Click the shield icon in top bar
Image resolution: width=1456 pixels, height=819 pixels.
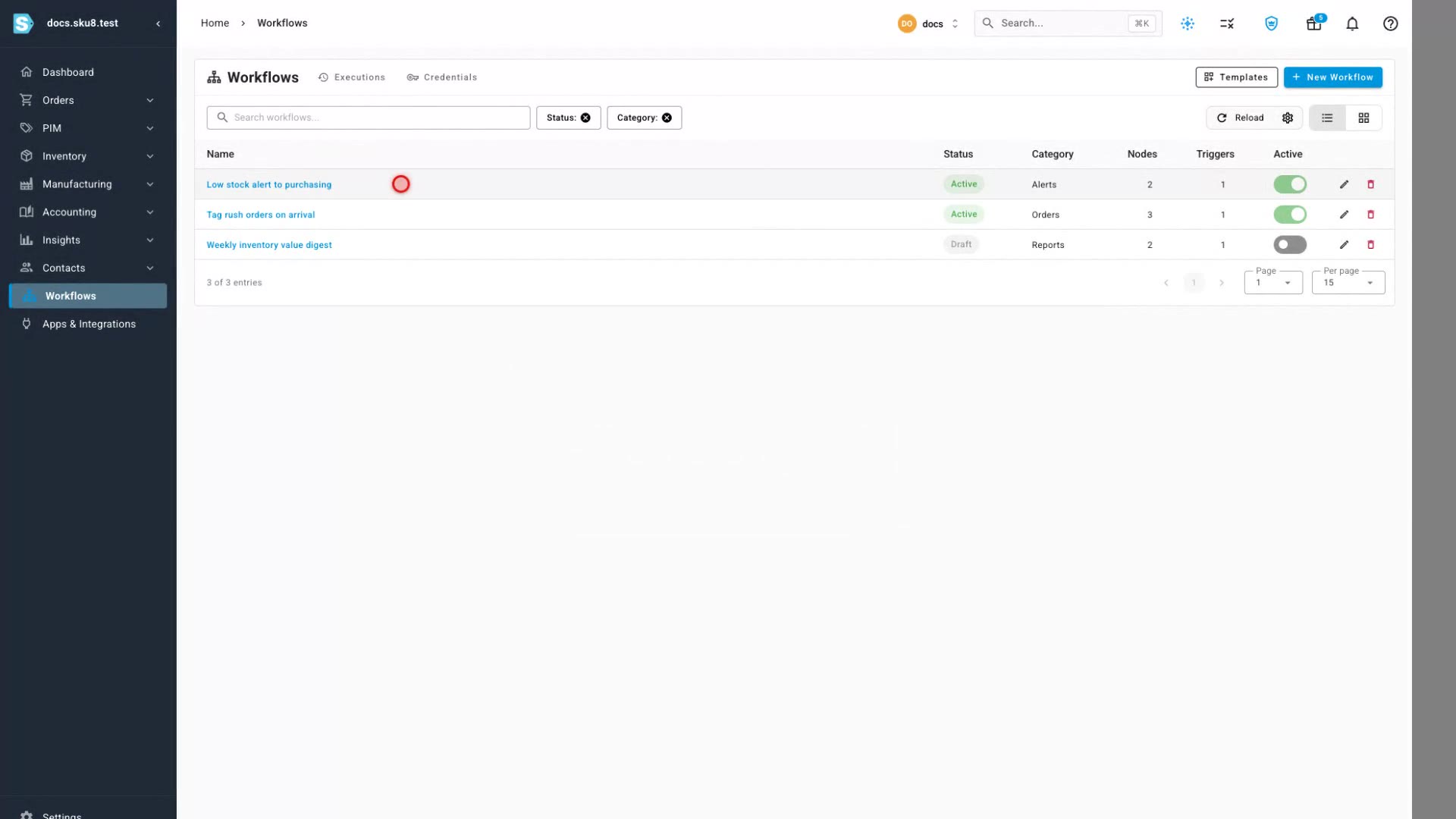(1272, 24)
